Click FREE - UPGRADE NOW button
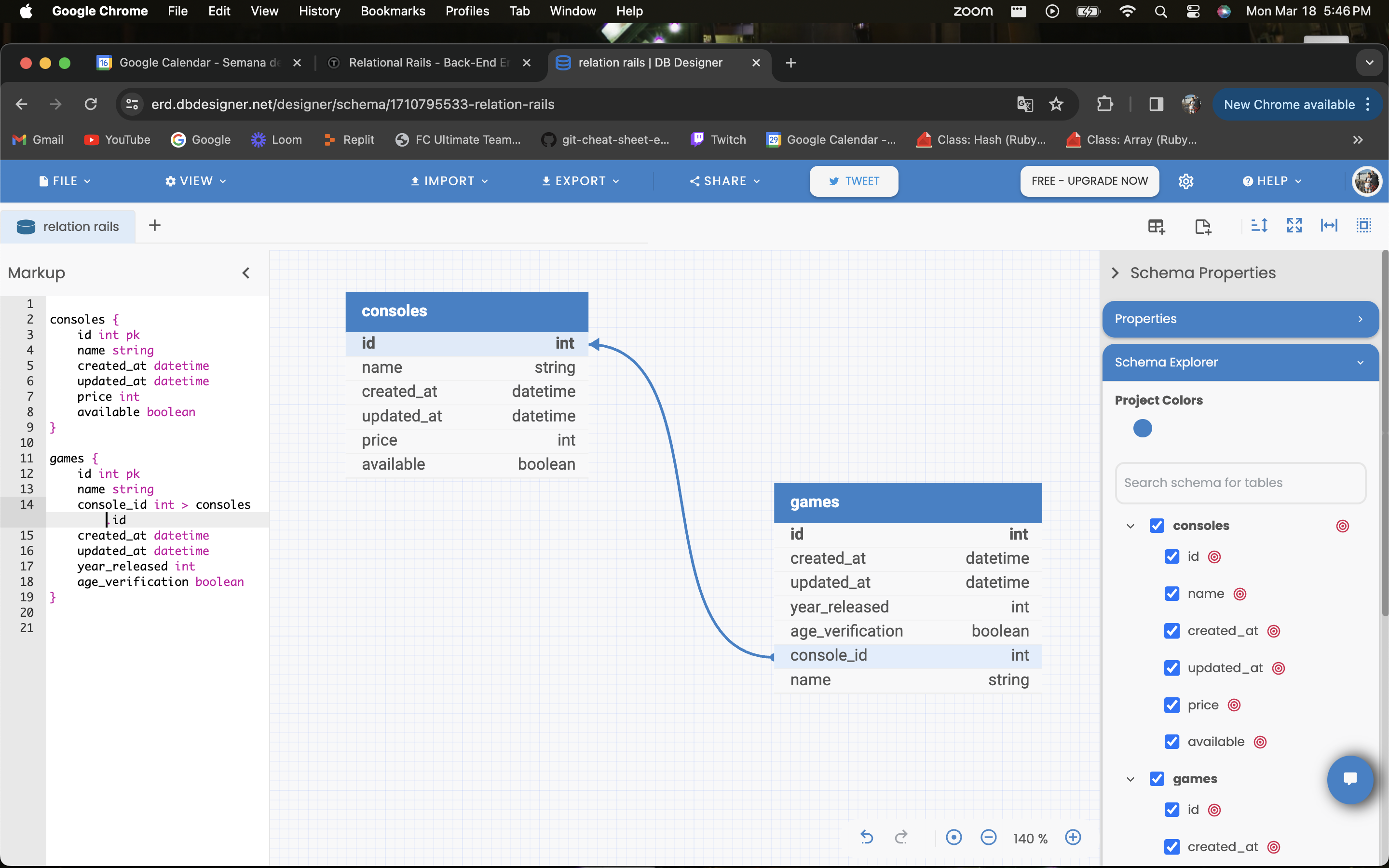This screenshot has height=868, width=1389. [x=1089, y=181]
